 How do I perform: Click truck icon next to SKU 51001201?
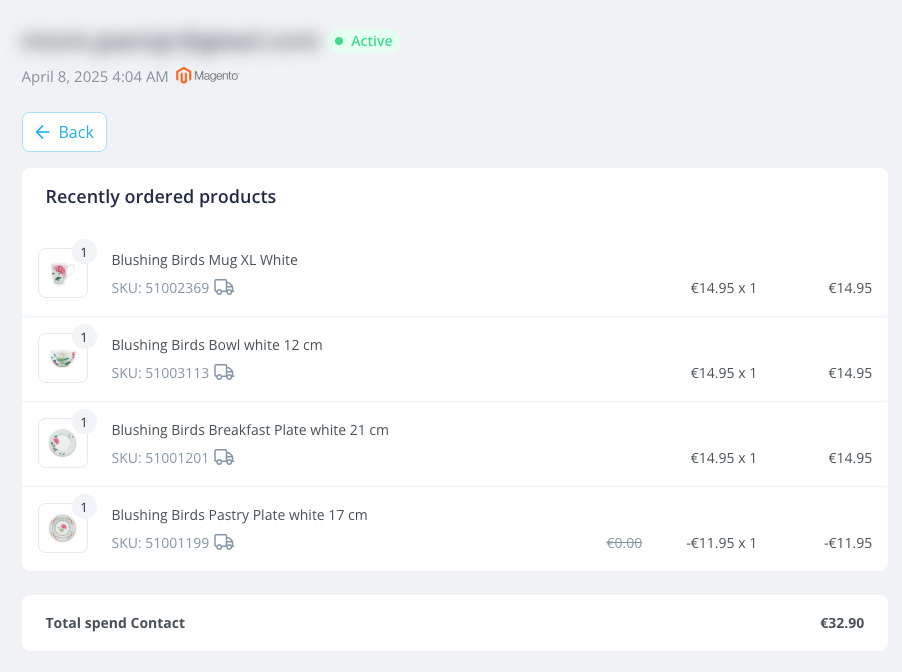(x=224, y=457)
